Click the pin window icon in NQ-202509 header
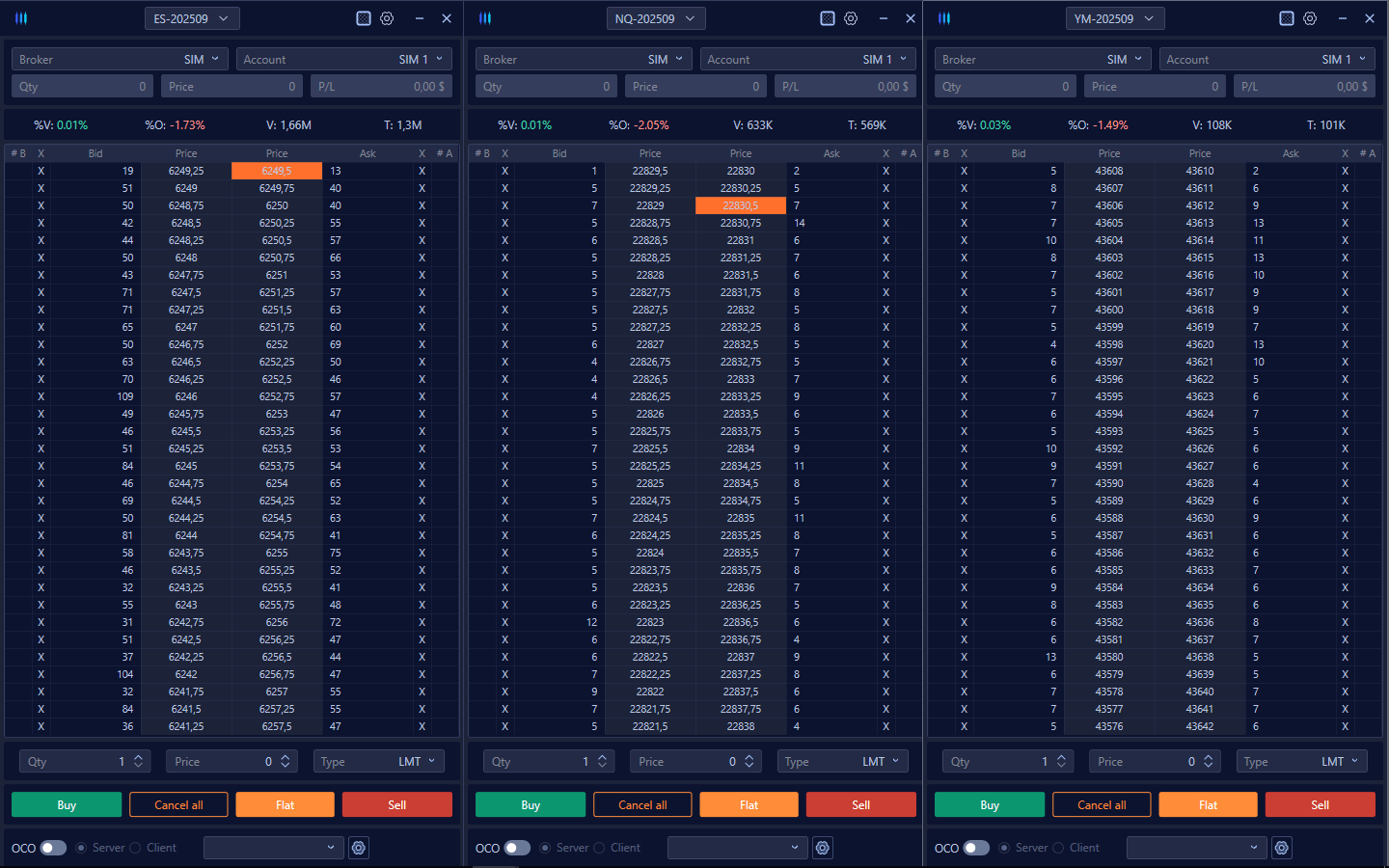 (x=827, y=18)
